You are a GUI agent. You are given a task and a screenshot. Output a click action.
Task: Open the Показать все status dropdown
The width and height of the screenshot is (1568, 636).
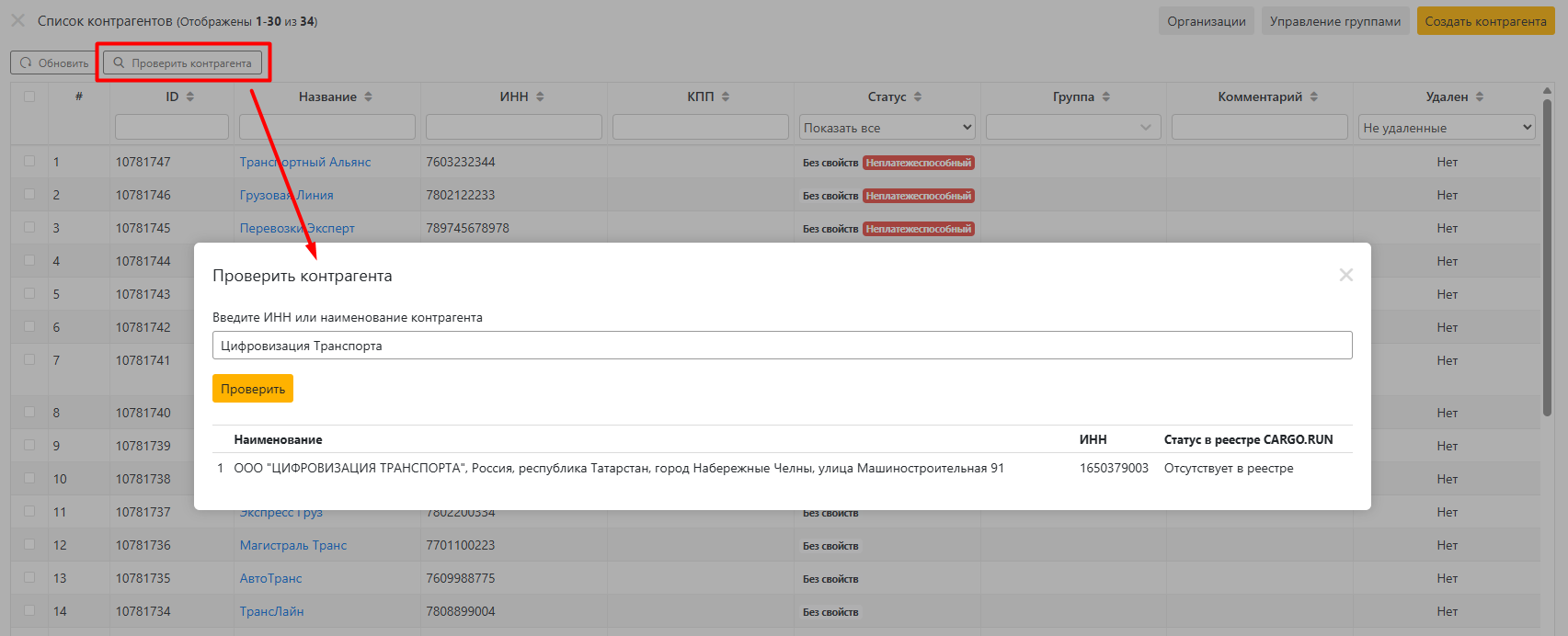click(x=887, y=128)
